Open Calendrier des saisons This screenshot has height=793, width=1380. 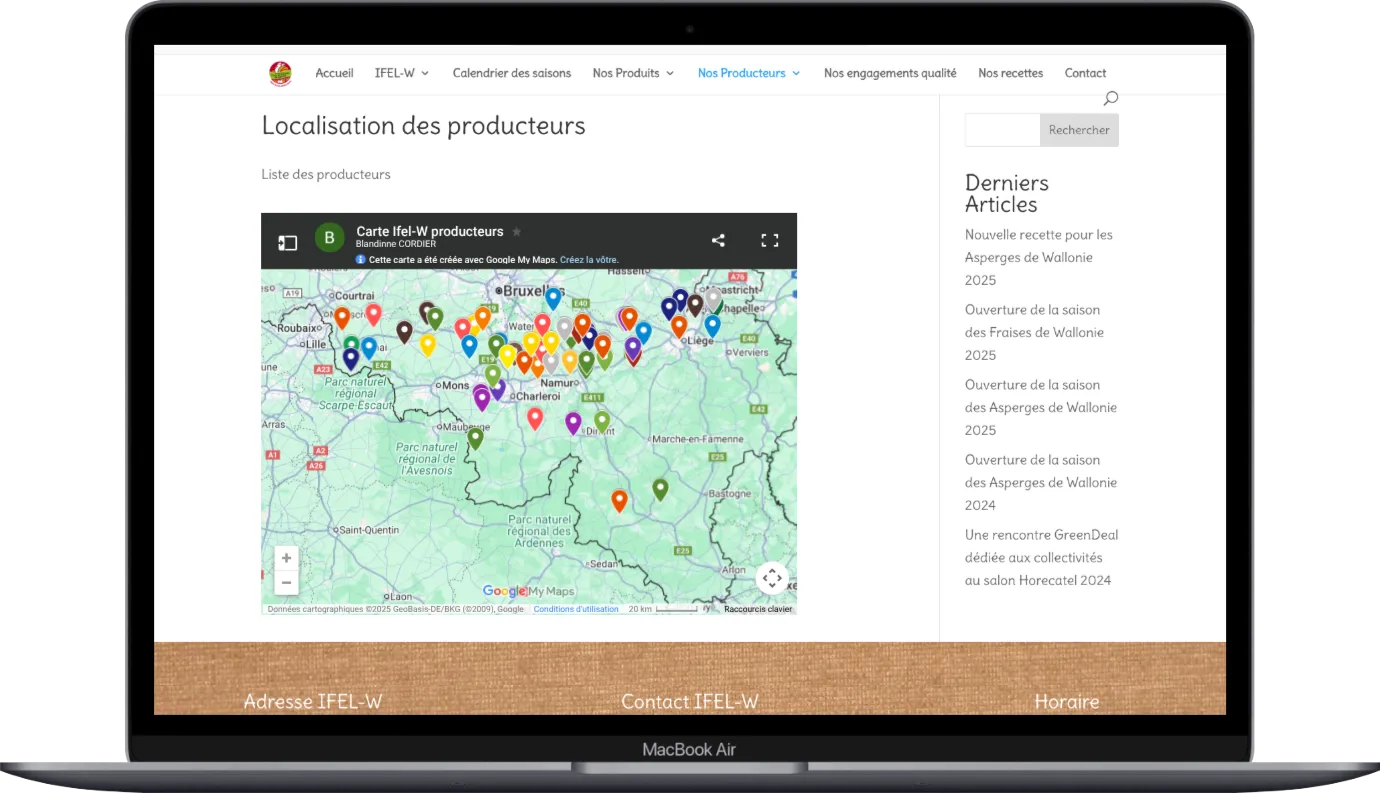[x=512, y=73]
